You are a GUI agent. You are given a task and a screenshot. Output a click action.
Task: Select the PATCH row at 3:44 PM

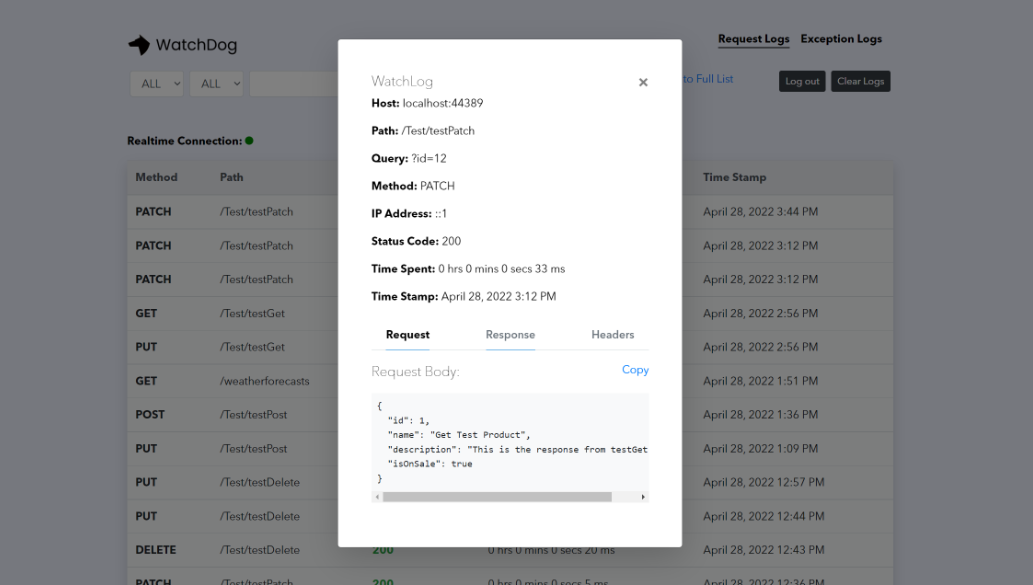(x=510, y=211)
